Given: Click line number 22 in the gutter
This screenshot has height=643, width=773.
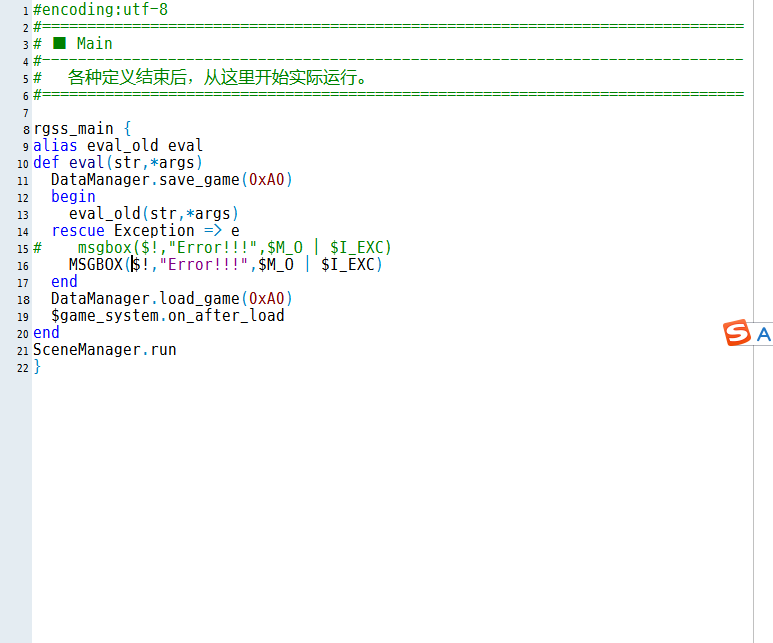Looking at the screenshot, I should [23, 368].
